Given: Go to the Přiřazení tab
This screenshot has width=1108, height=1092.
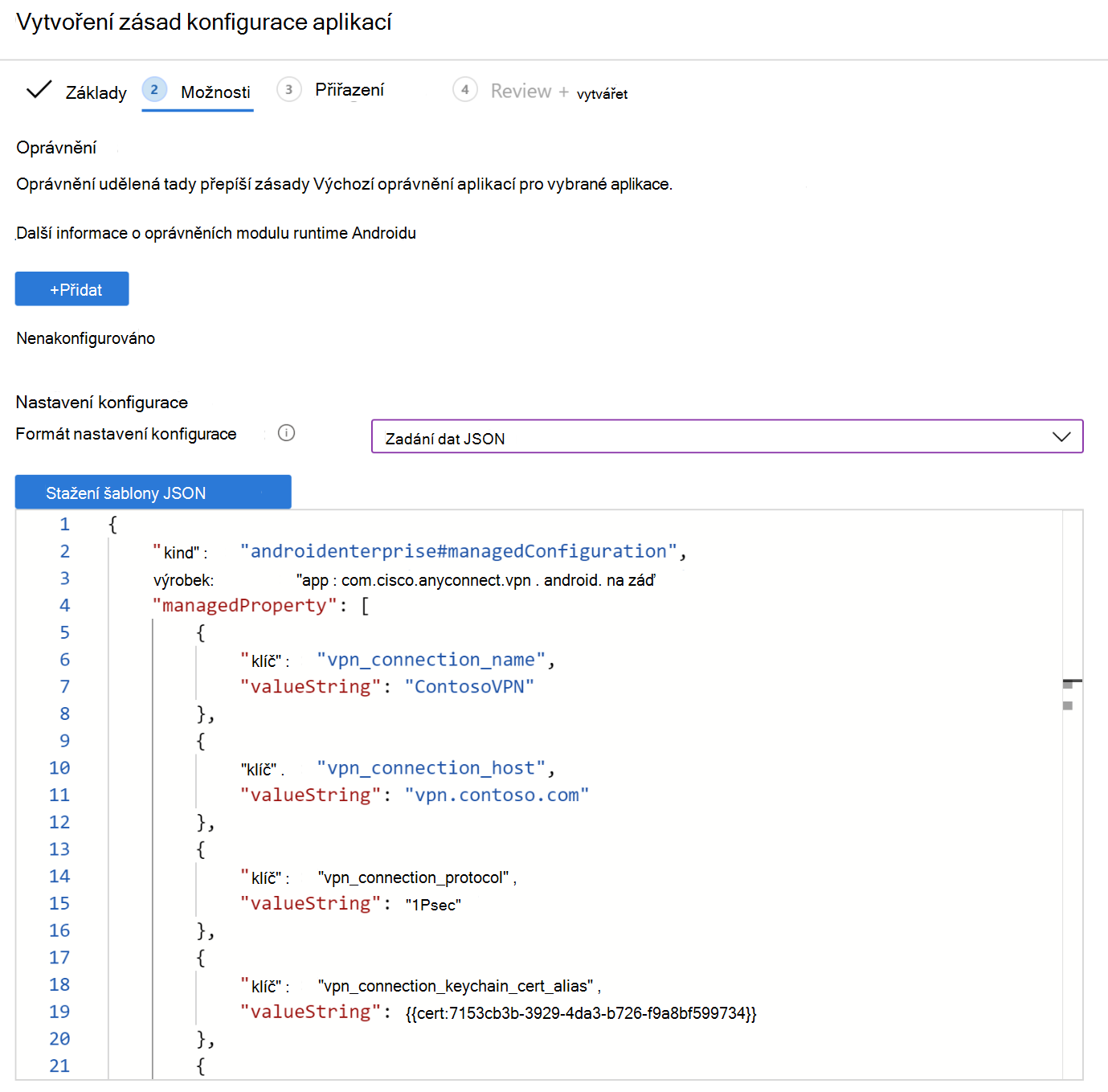Looking at the screenshot, I should [x=350, y=90].
